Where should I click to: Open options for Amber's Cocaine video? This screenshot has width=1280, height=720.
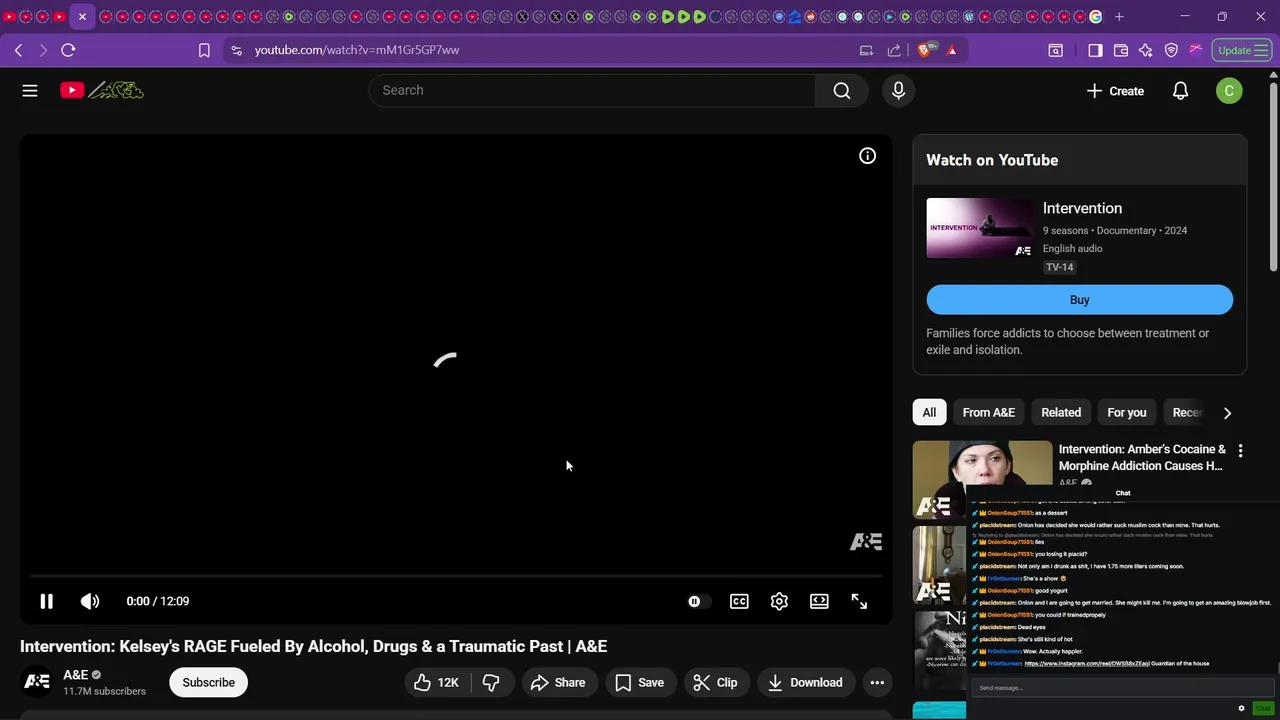1240,451
